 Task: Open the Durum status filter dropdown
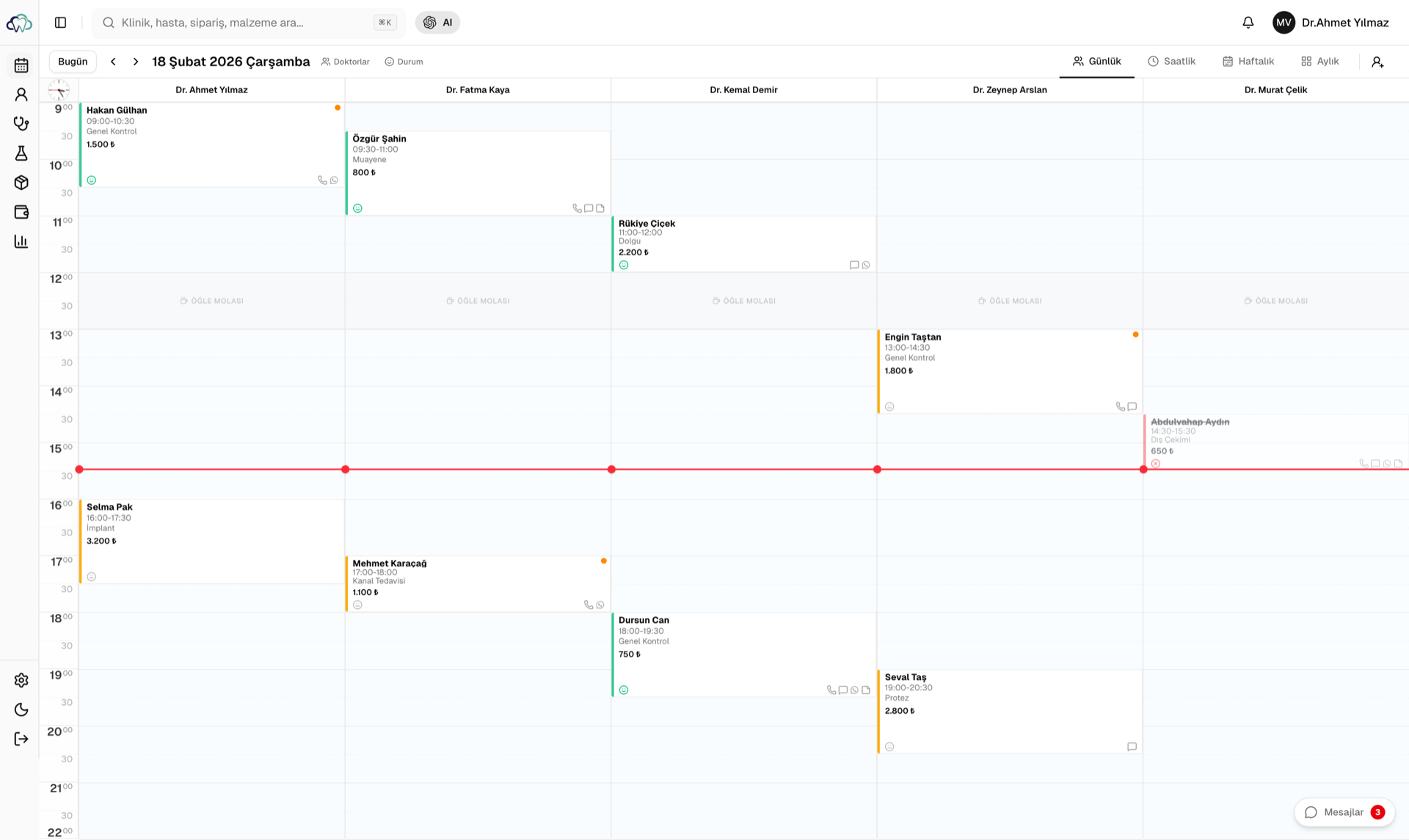point(404,62)
